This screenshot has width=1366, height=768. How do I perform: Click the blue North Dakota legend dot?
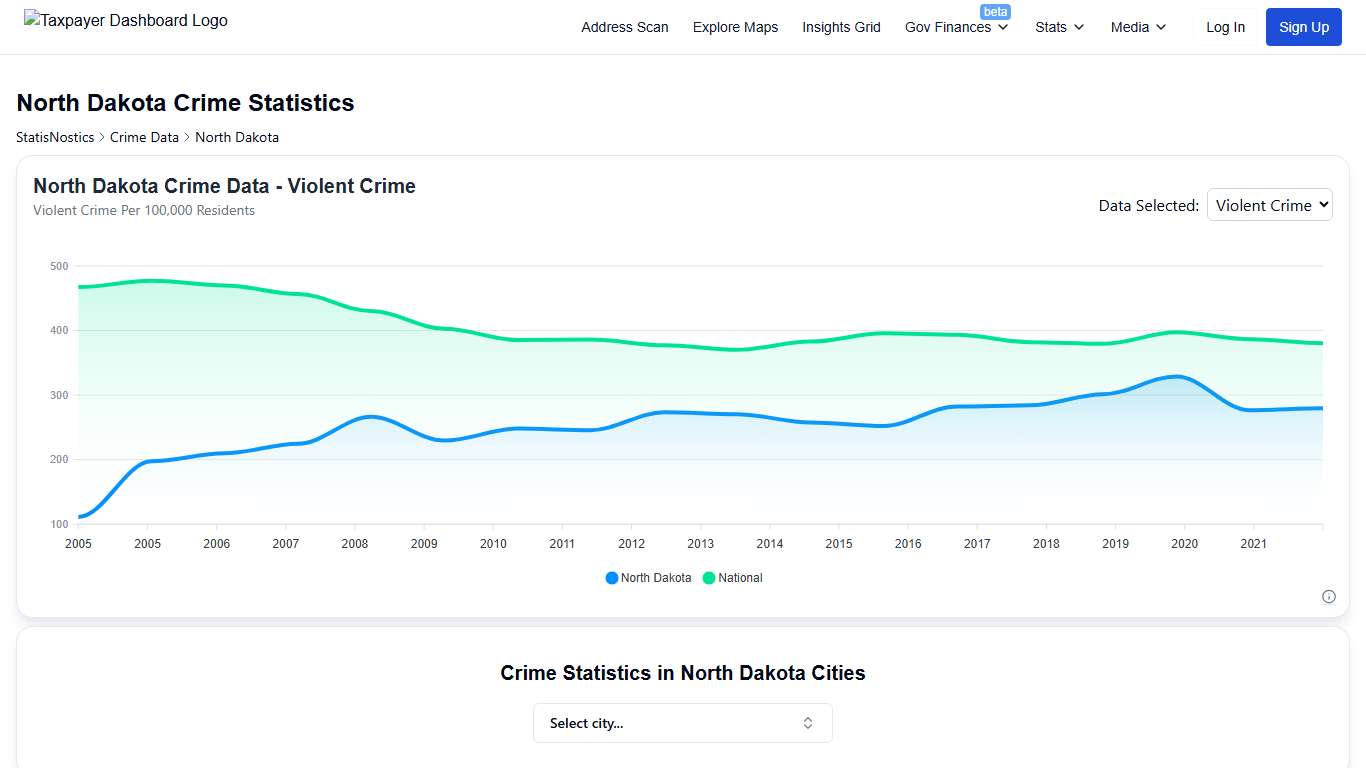[x=610, y=578]
